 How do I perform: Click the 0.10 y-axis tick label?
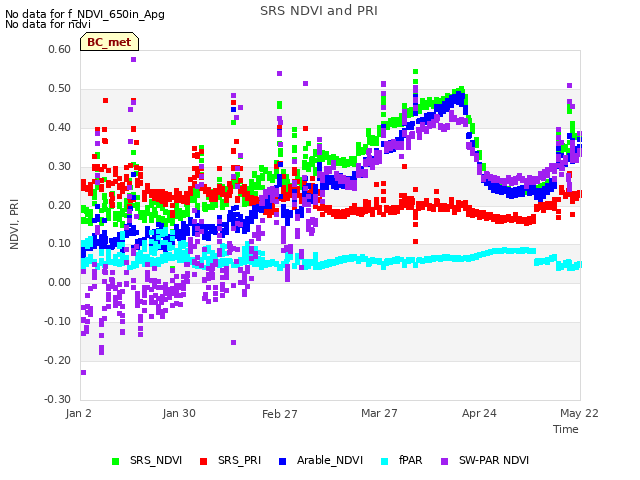point(60,244)
